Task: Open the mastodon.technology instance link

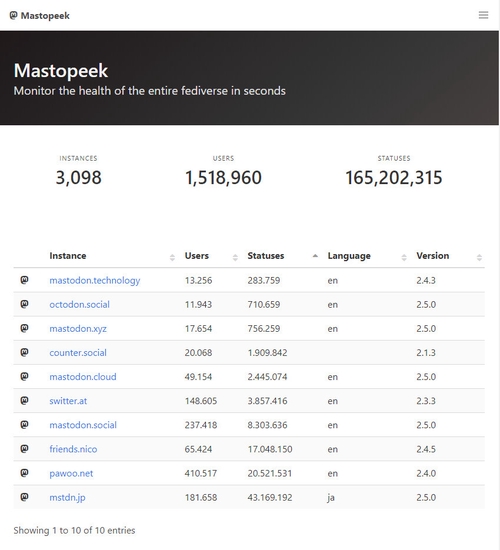Action: click(x=95, y=281)
